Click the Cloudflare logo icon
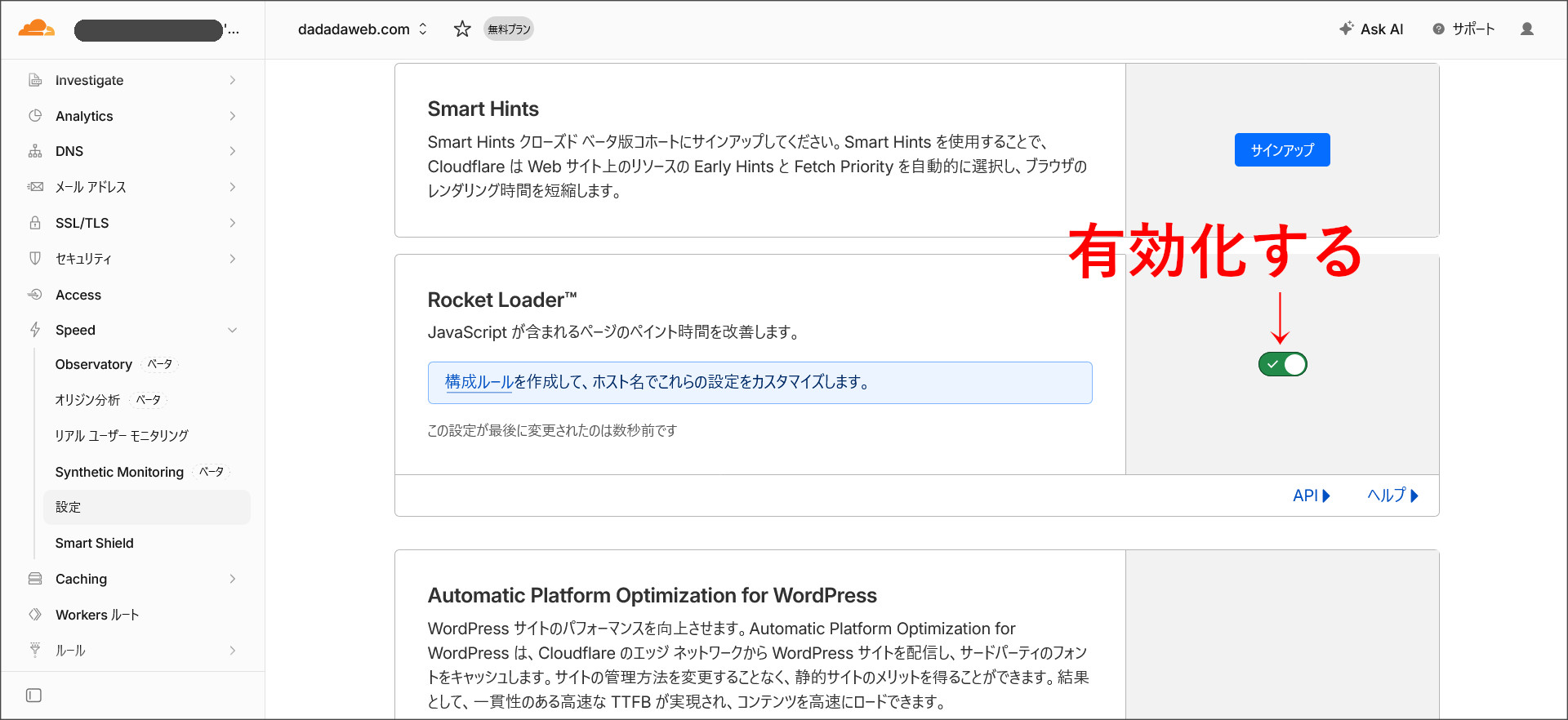The width and height of the screenshot is (1568, 720). click(x=37, y=29)
